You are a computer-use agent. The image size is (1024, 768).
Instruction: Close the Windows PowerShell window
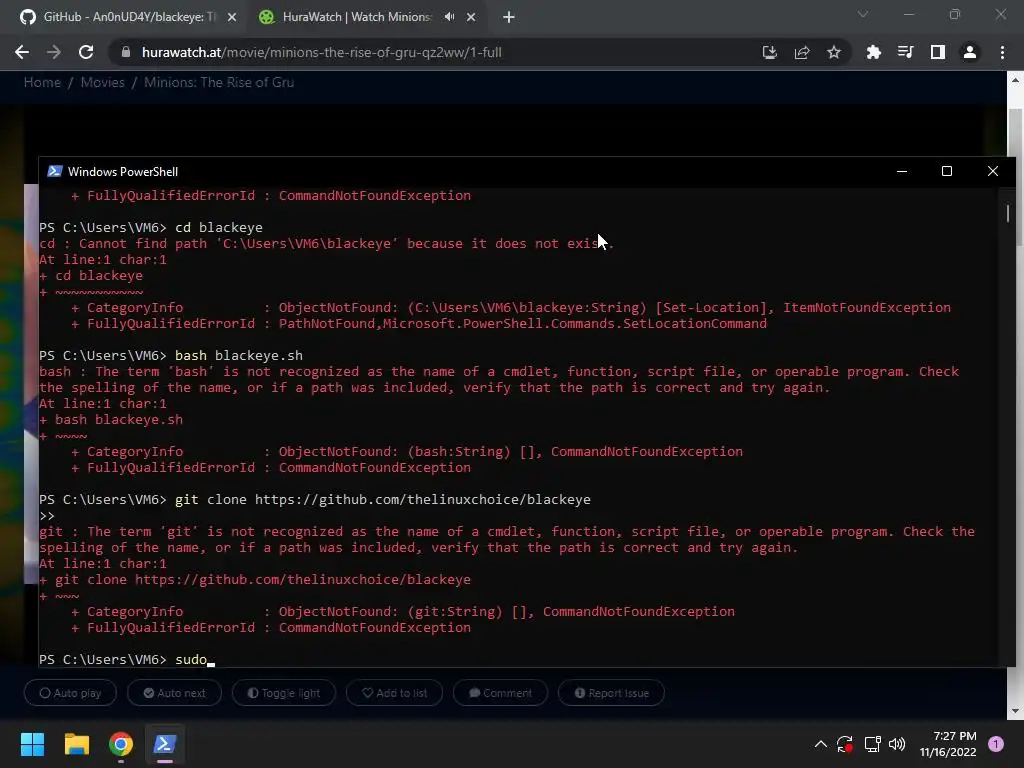coord(993,171)
